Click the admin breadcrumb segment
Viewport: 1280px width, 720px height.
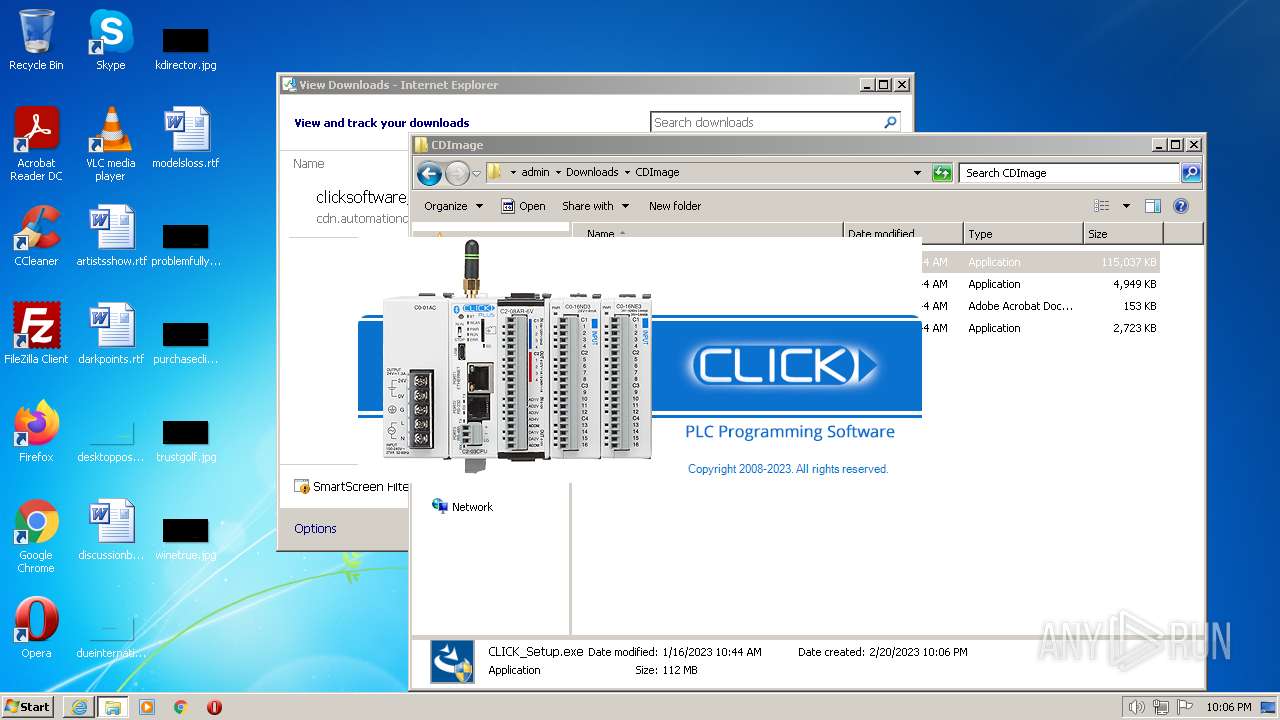click(535, 172)
